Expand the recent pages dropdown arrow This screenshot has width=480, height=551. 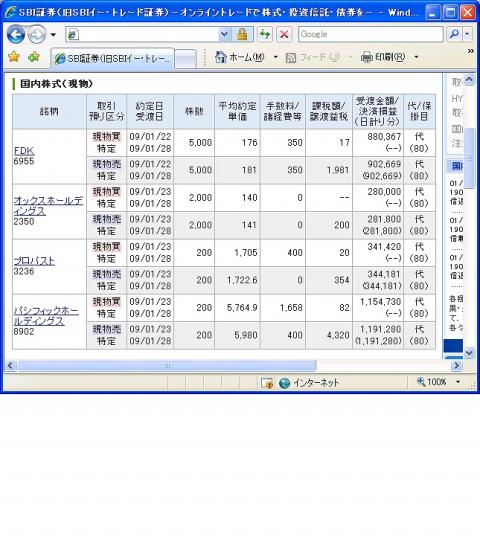(x=53, y=34)
